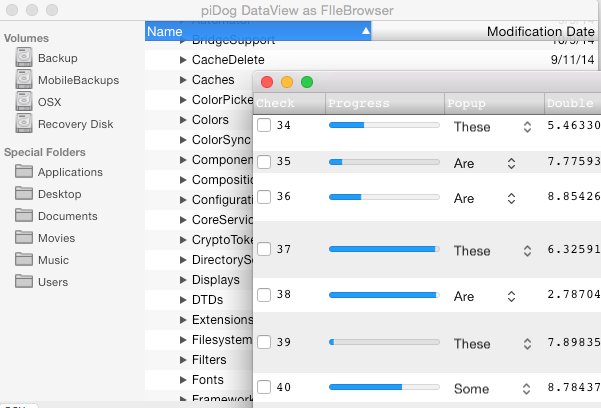Viewport: 601px width, 408px height.
Task: Open the 'These' popup in row 39
Action: 493,344
